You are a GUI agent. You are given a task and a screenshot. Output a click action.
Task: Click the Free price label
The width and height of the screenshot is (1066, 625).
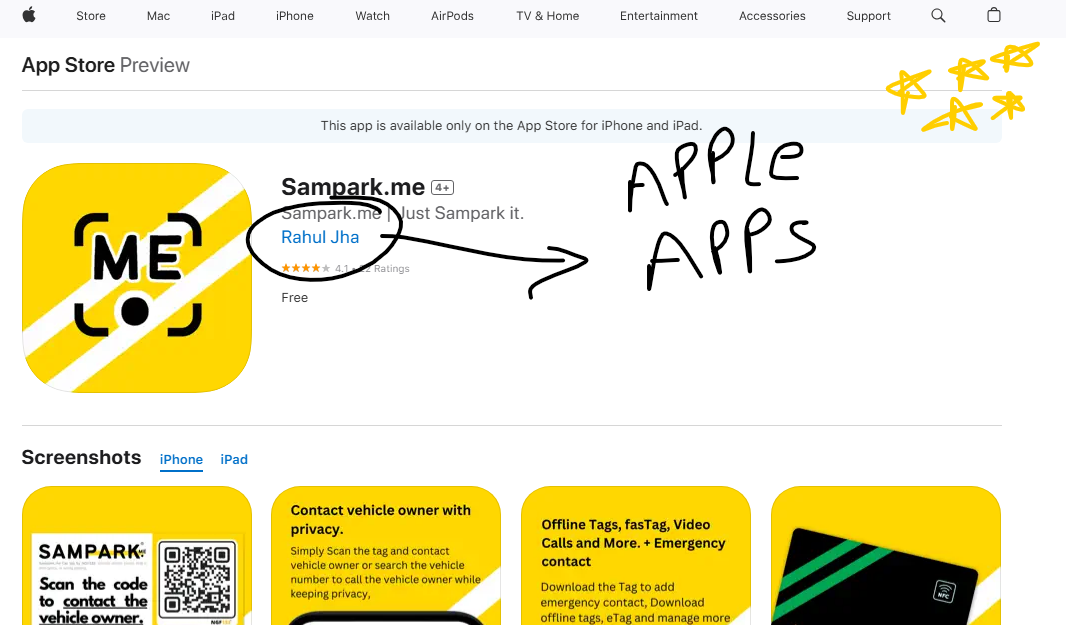click(294, 298)
